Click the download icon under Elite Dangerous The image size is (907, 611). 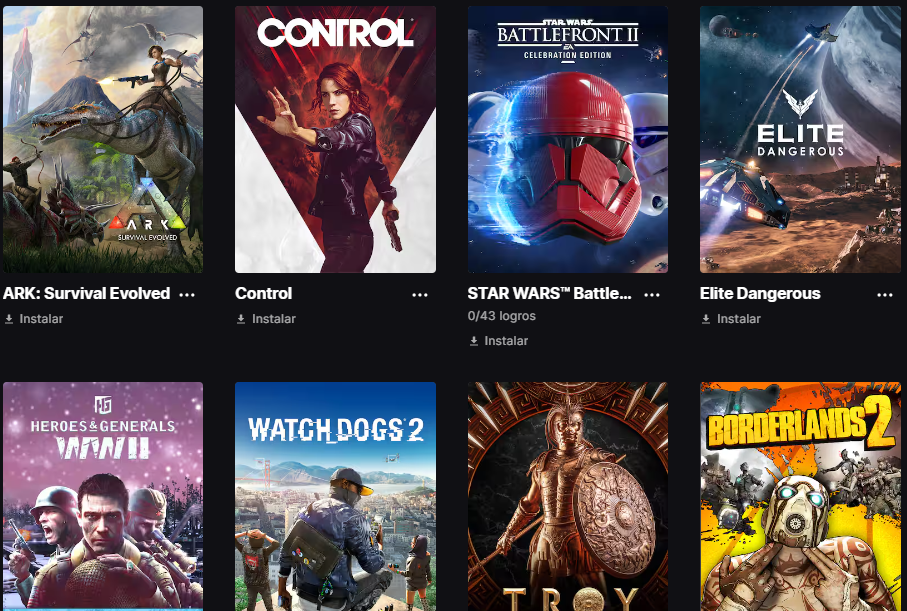point(706,319)
